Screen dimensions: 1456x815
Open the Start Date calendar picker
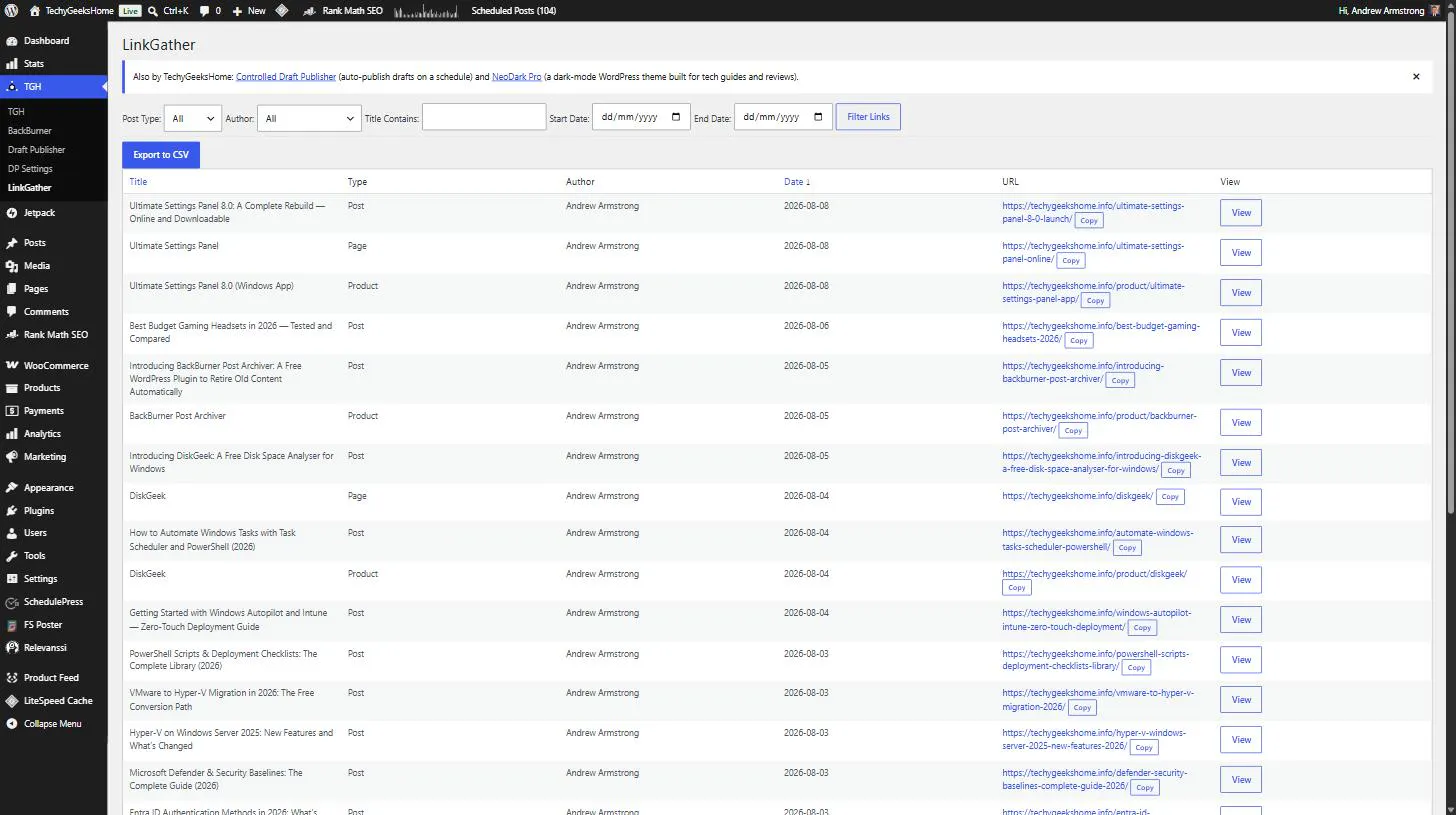pyautogui.click(x=676, y=117)
